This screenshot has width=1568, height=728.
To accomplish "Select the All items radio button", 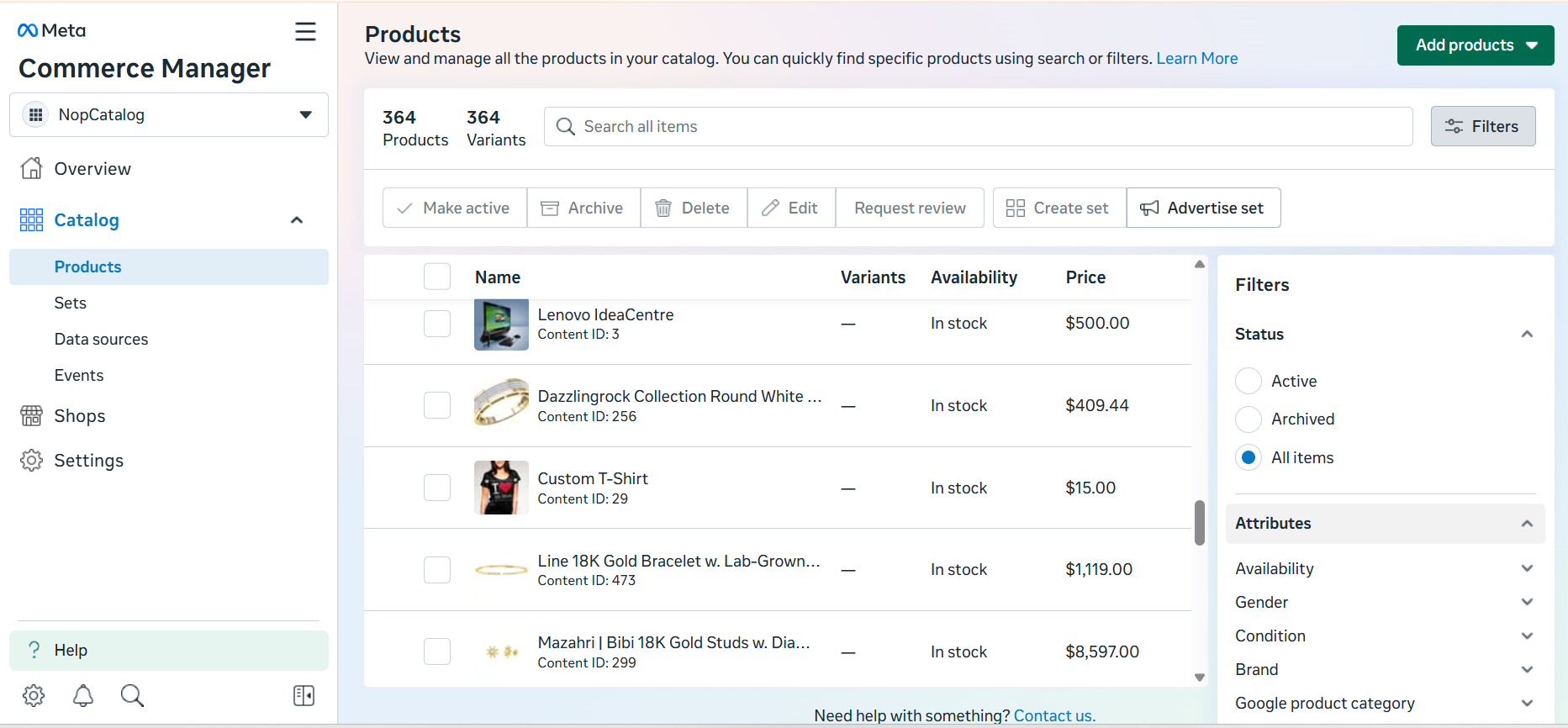I will [x=1249, y=457].
